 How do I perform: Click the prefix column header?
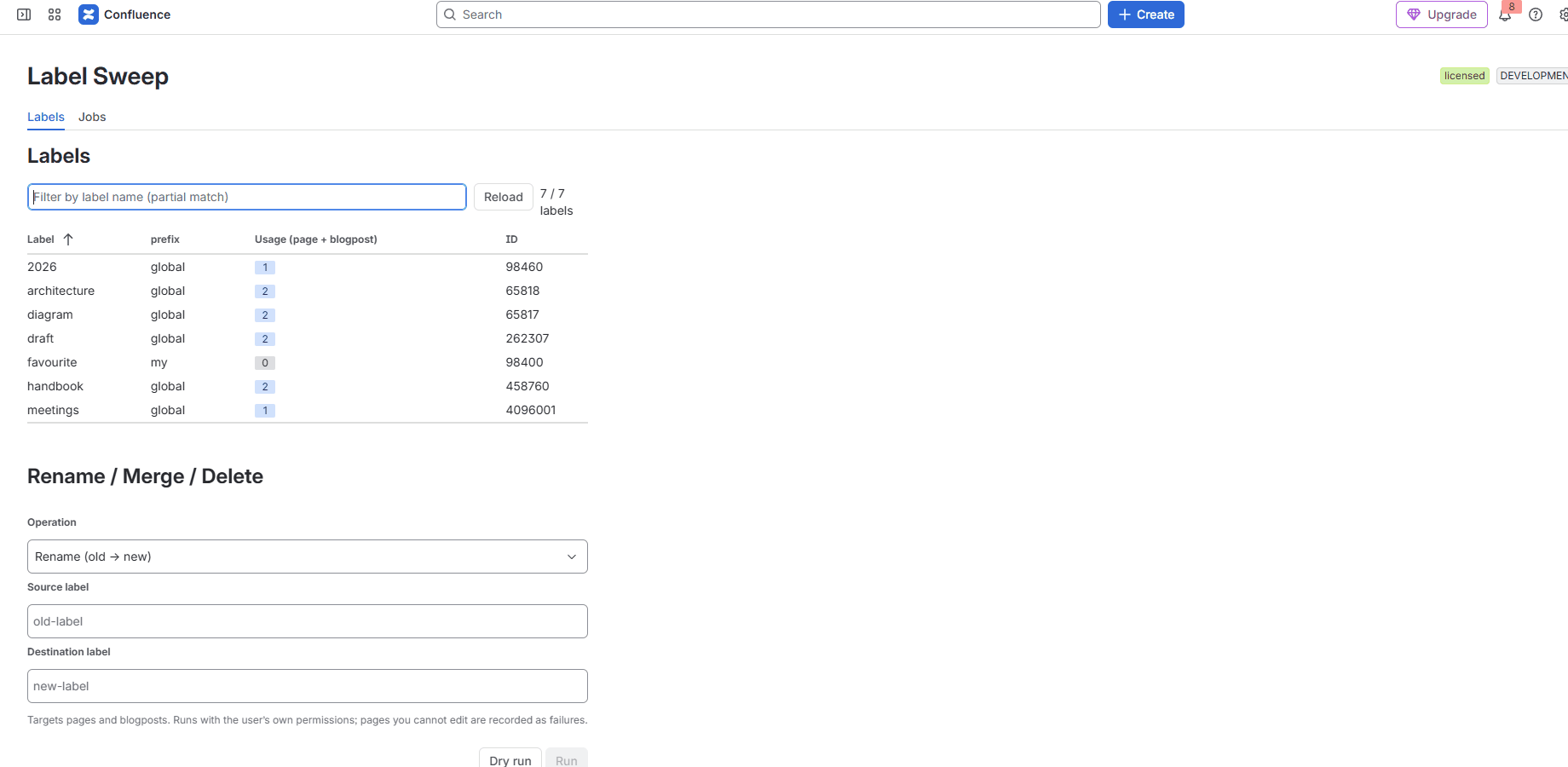coord(165,239)
